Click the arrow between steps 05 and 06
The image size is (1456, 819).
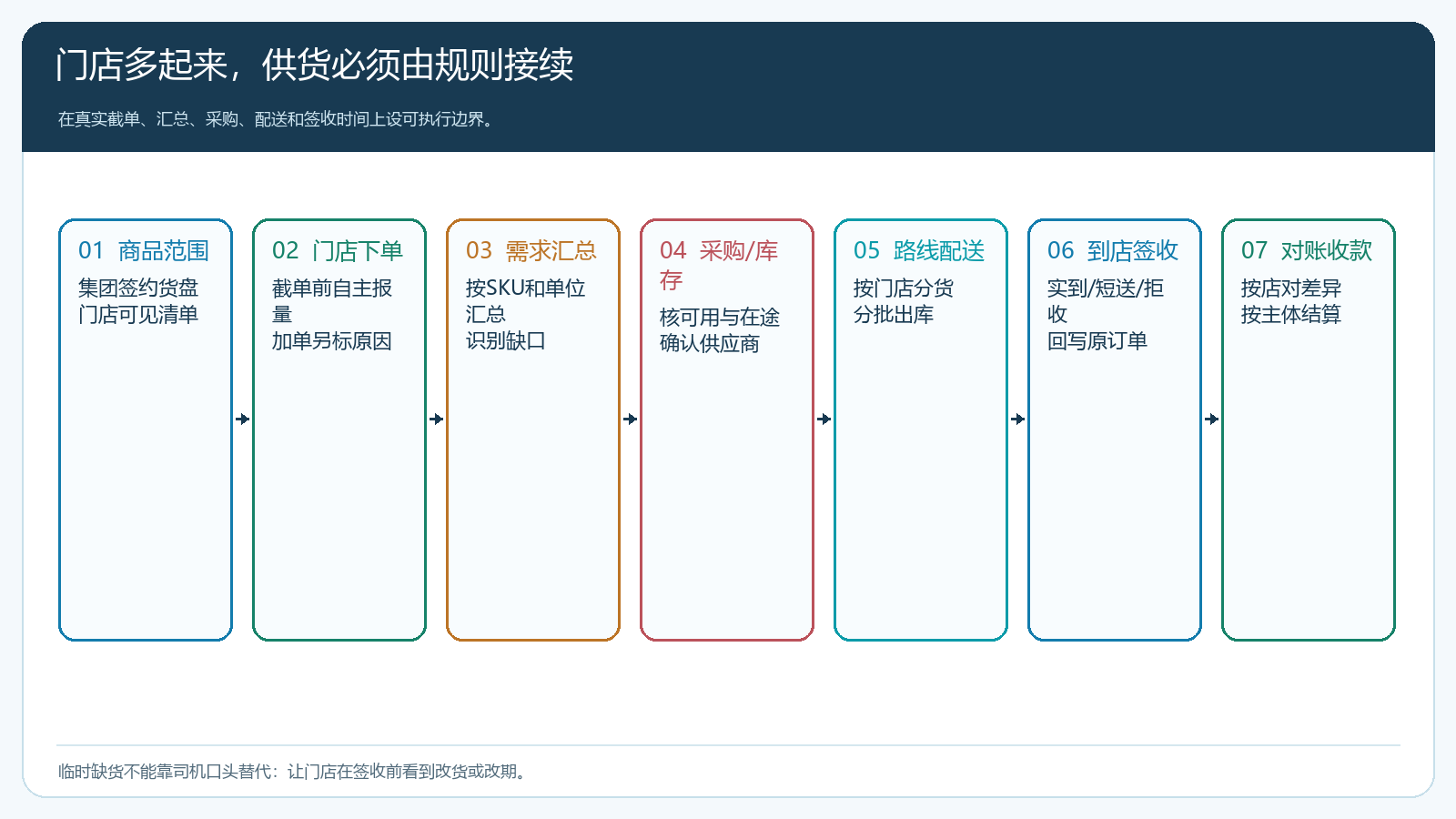click(x=1018, y=420)
